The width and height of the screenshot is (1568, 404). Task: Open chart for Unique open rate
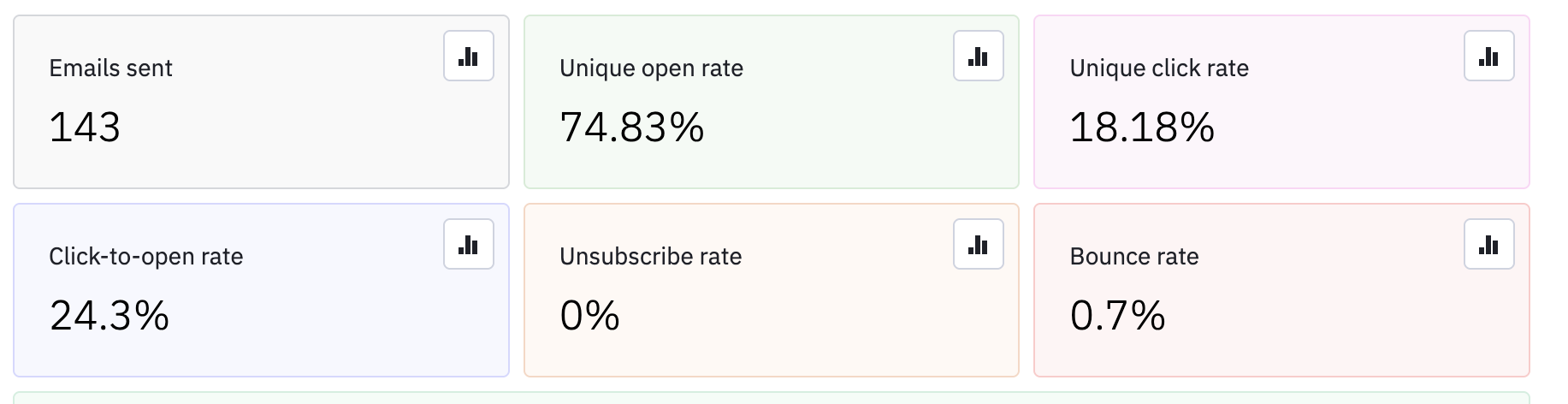(x=978, y=56)
